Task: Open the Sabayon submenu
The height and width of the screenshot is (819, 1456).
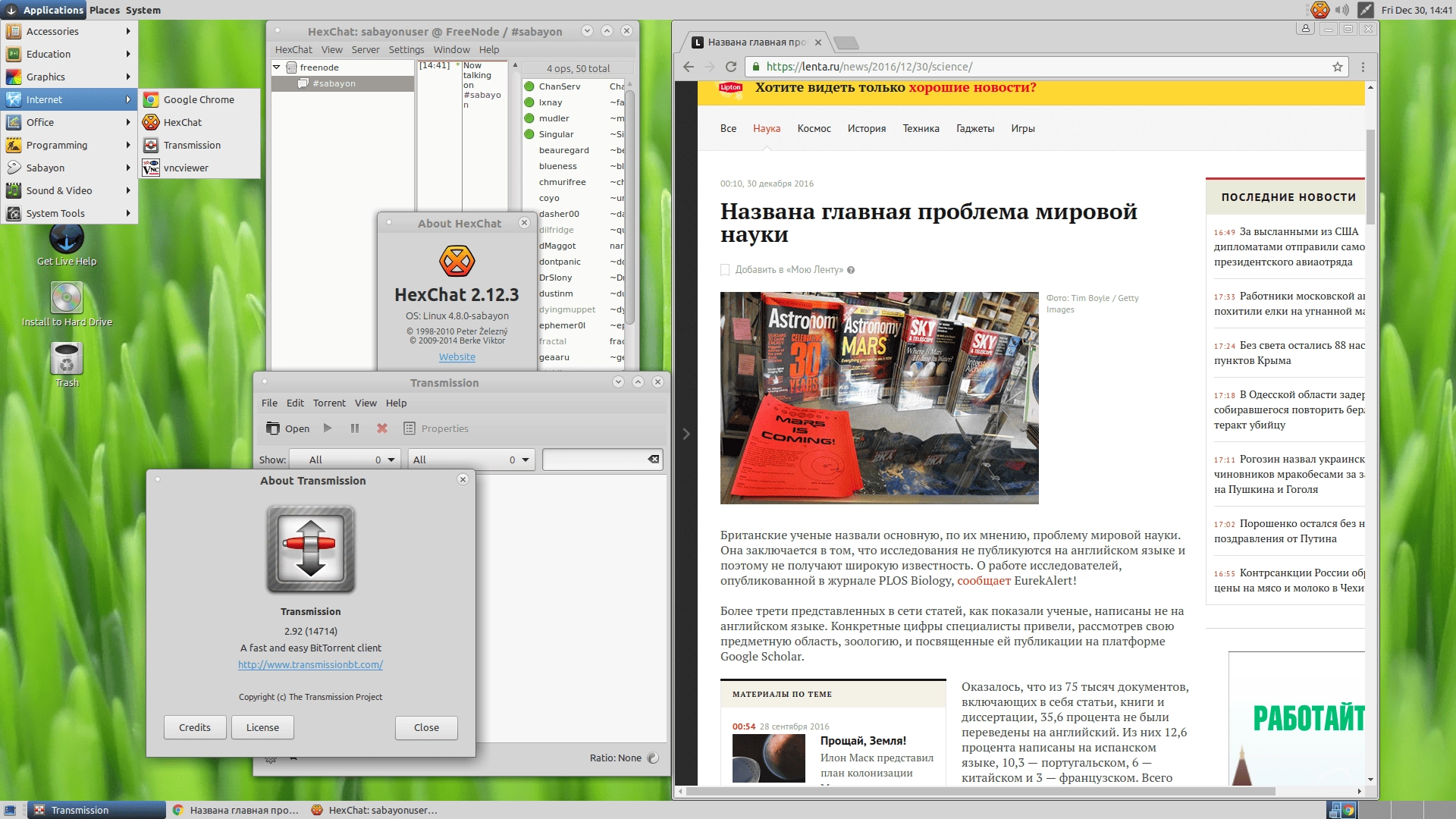Action: click(x=68, y=168)
